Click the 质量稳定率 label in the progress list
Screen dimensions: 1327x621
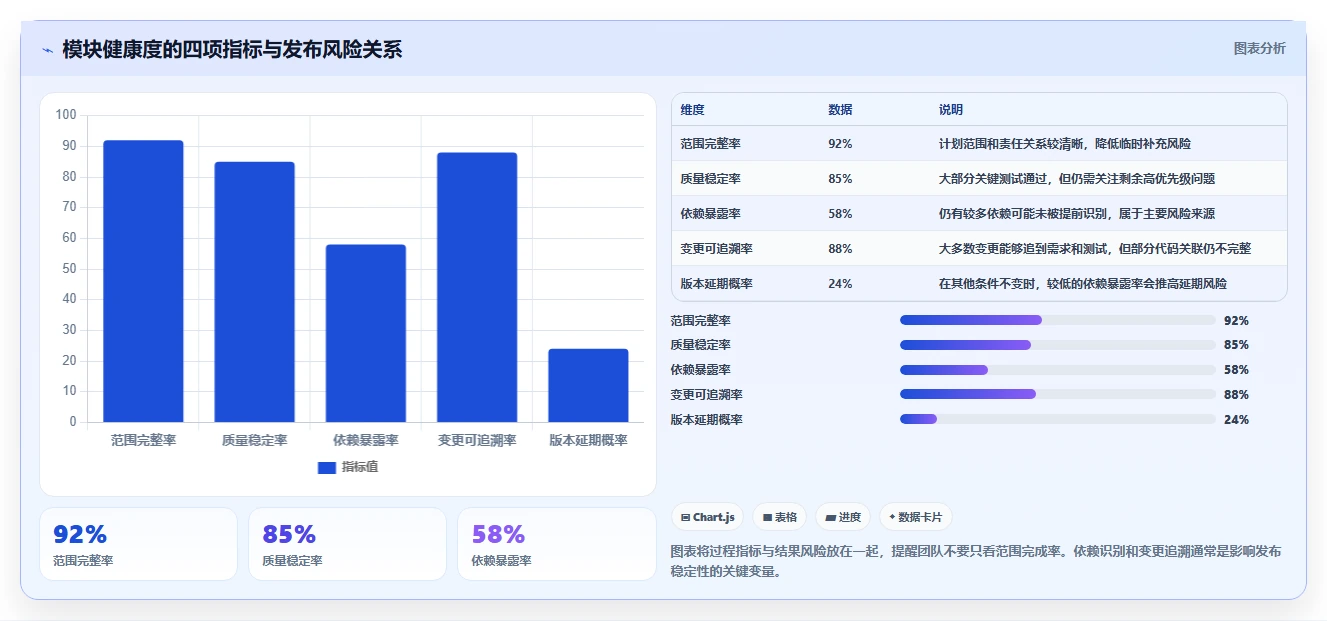[x=701, y=345]
